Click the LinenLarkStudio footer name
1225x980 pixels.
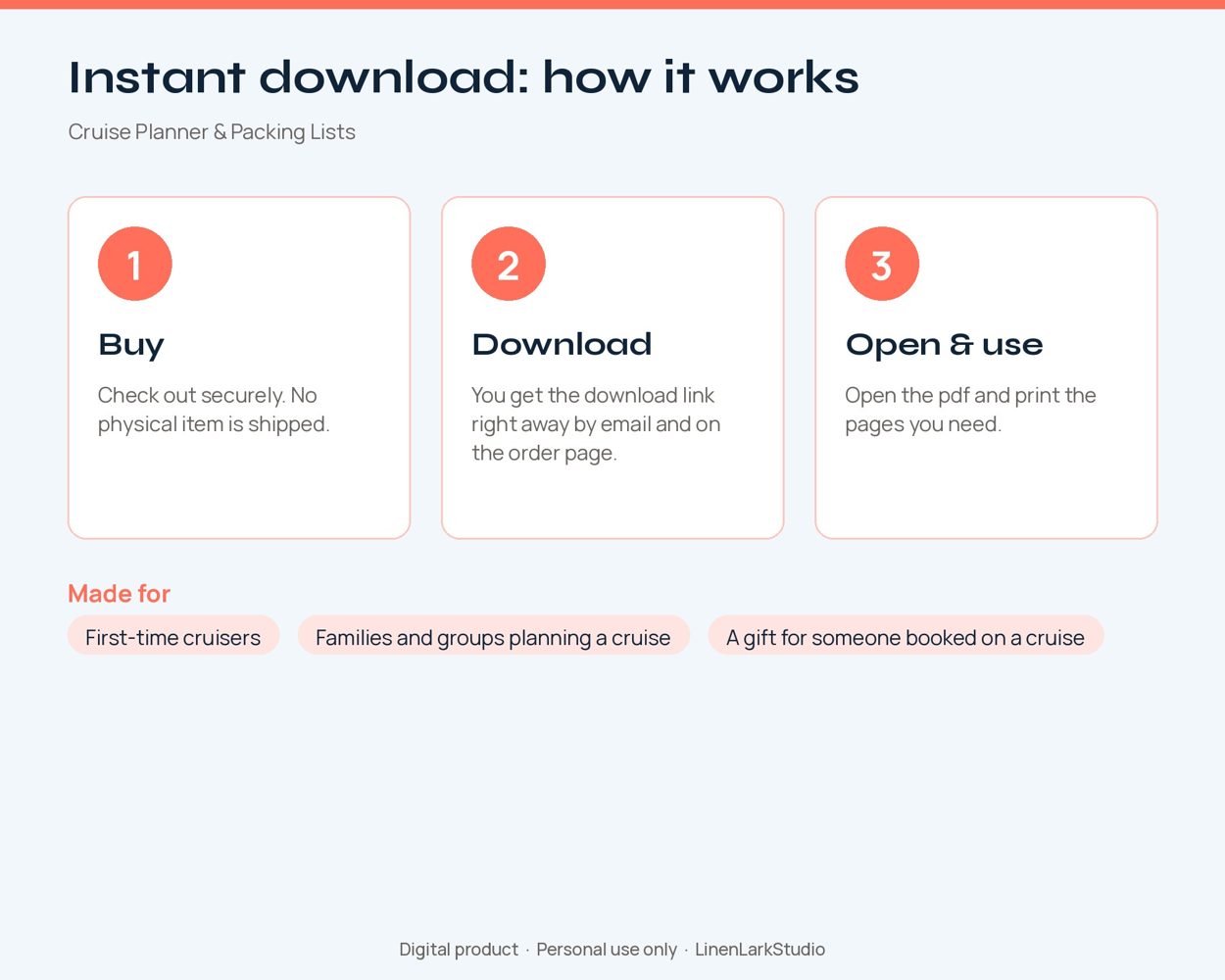(760, 949)
